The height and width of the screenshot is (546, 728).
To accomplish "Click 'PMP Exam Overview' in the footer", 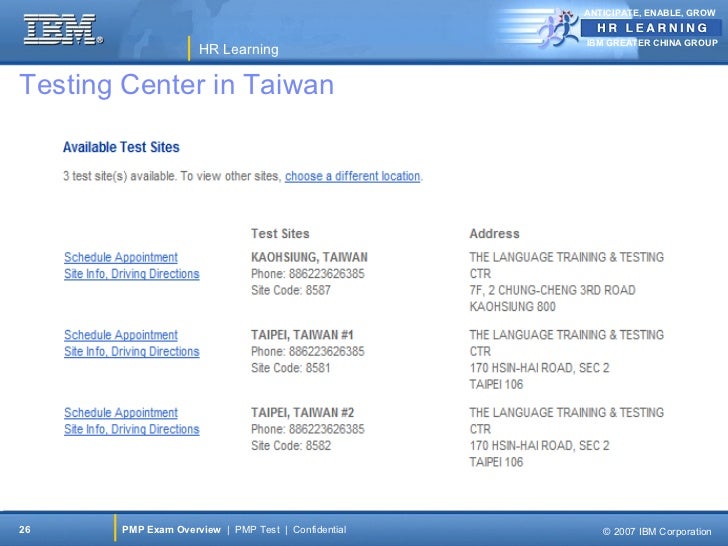I will click(x=171, y=529).
